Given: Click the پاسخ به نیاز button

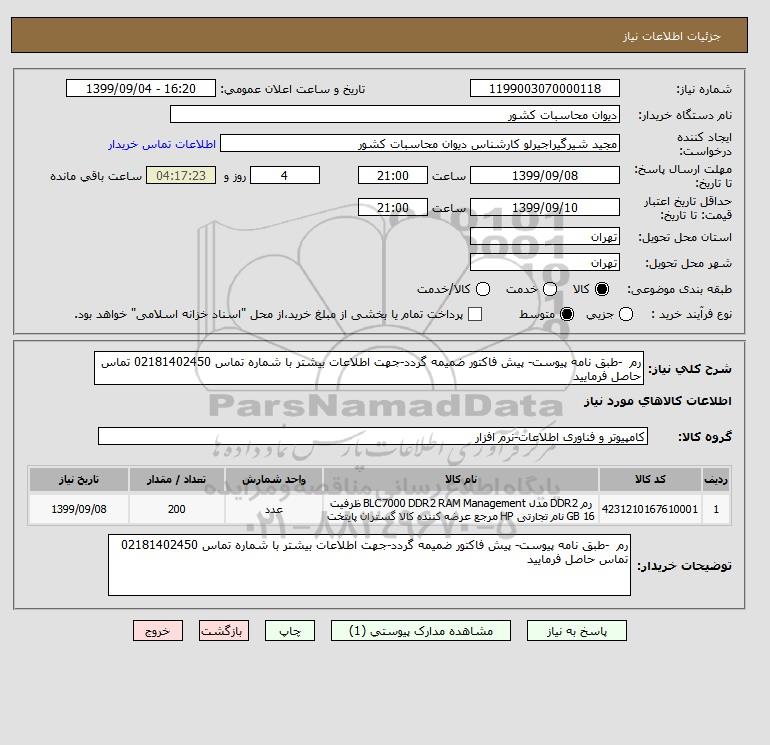Looking at the screenshot, I should [577, 631].
